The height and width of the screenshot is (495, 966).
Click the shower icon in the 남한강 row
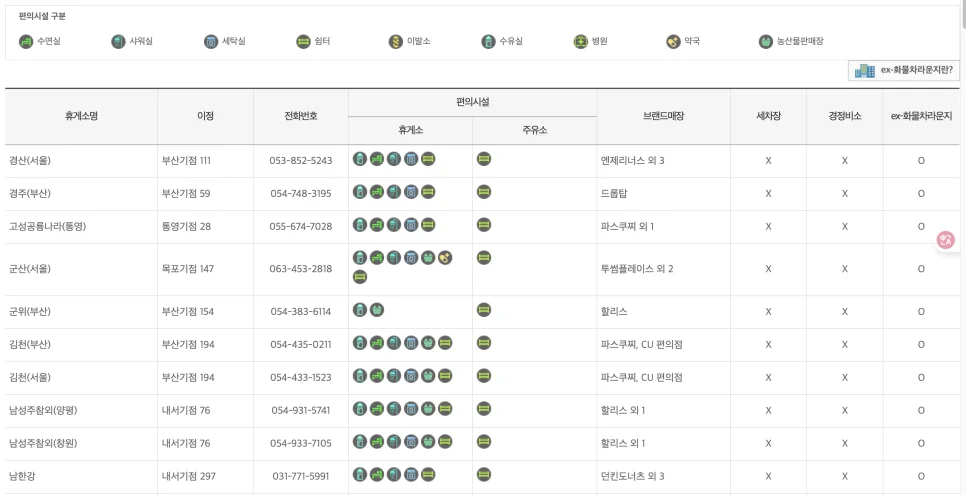tap(394, 474)
